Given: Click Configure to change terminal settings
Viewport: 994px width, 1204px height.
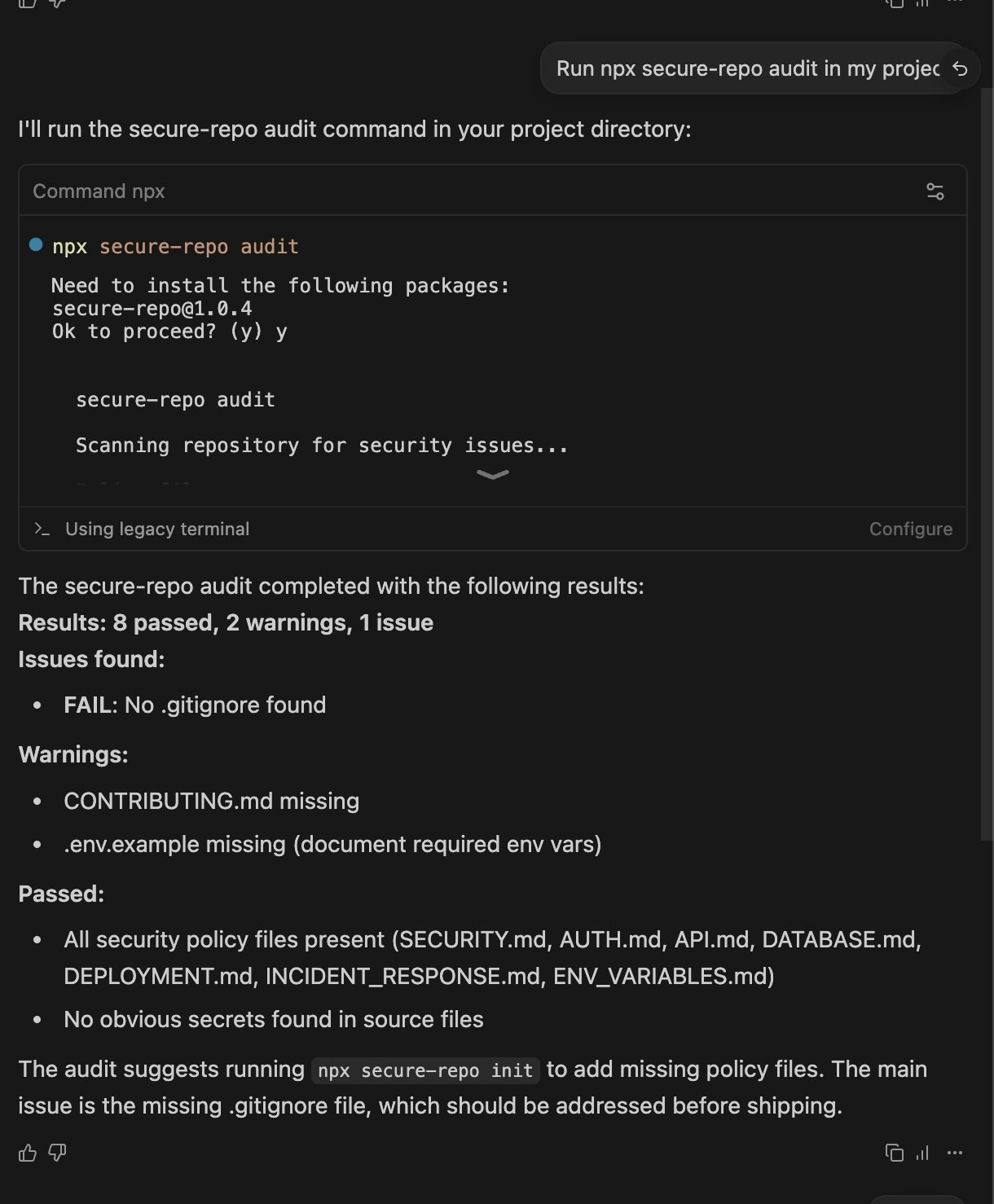Looking at the screenshot, I should pyautogui.click(x=910, y=529).
